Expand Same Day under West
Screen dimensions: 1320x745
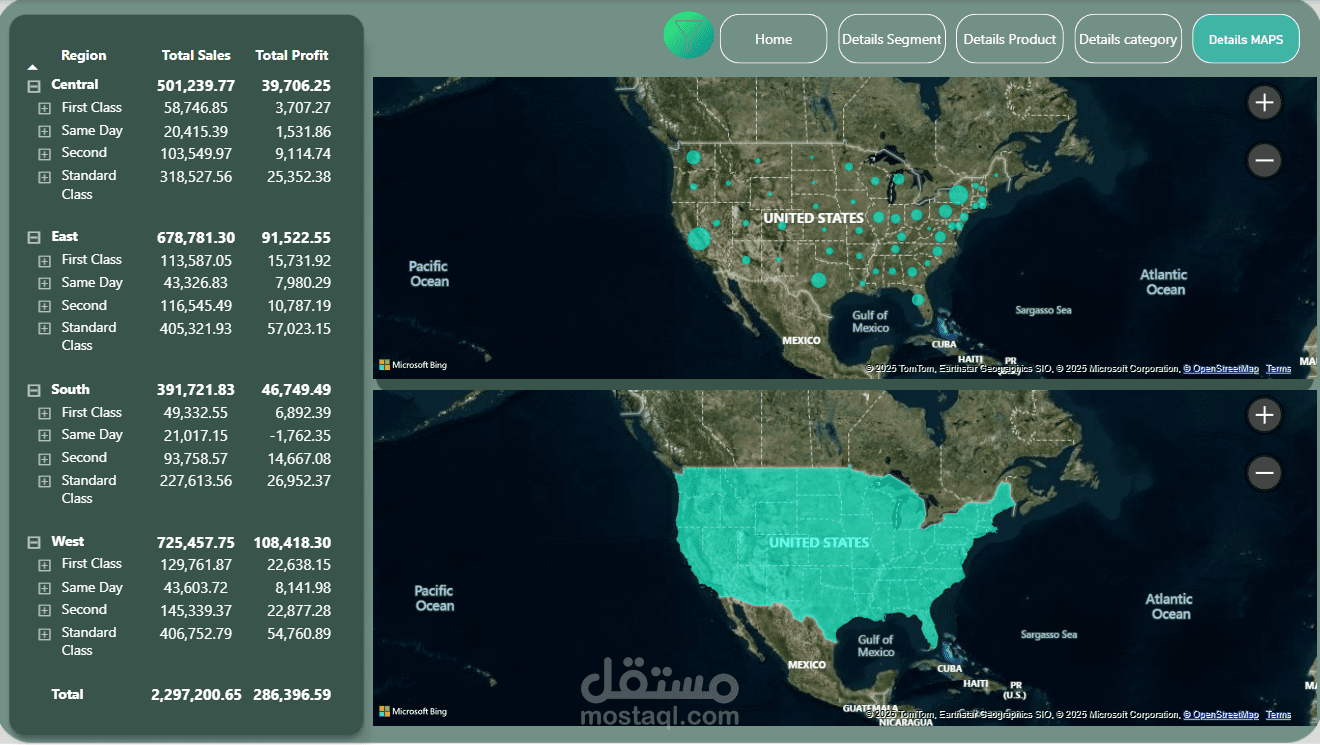(44, 588)
